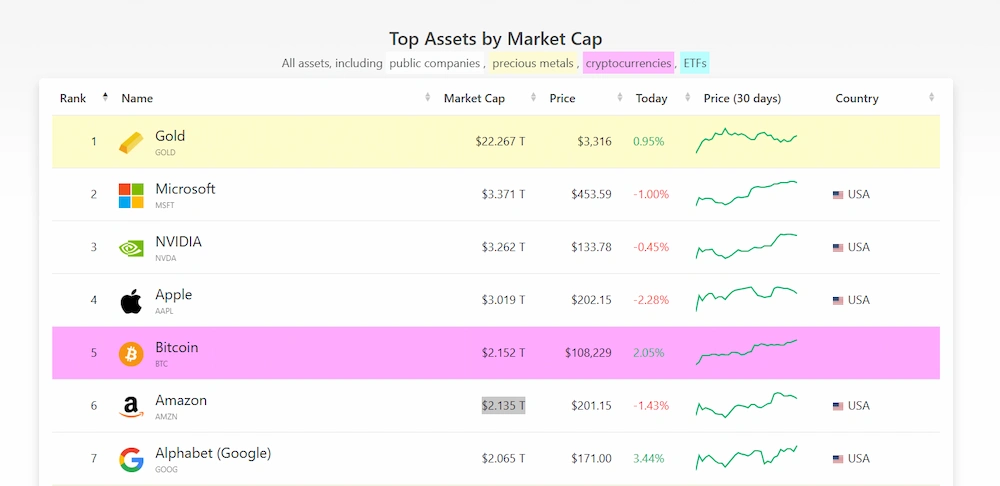Click Apple's -2.28% daily change
1000x486 pixels.
[651, 300]
